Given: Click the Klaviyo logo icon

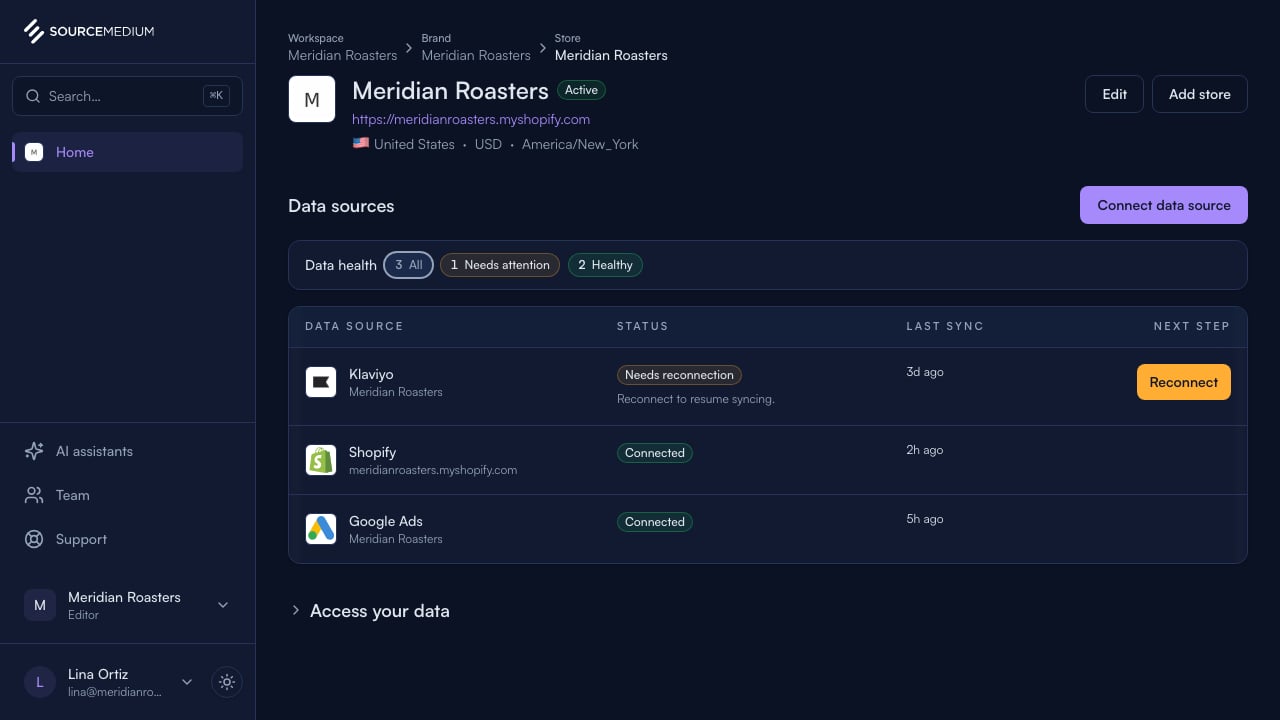Looking at the screenshot, I should pyautogui.click(x=321, y=382).
